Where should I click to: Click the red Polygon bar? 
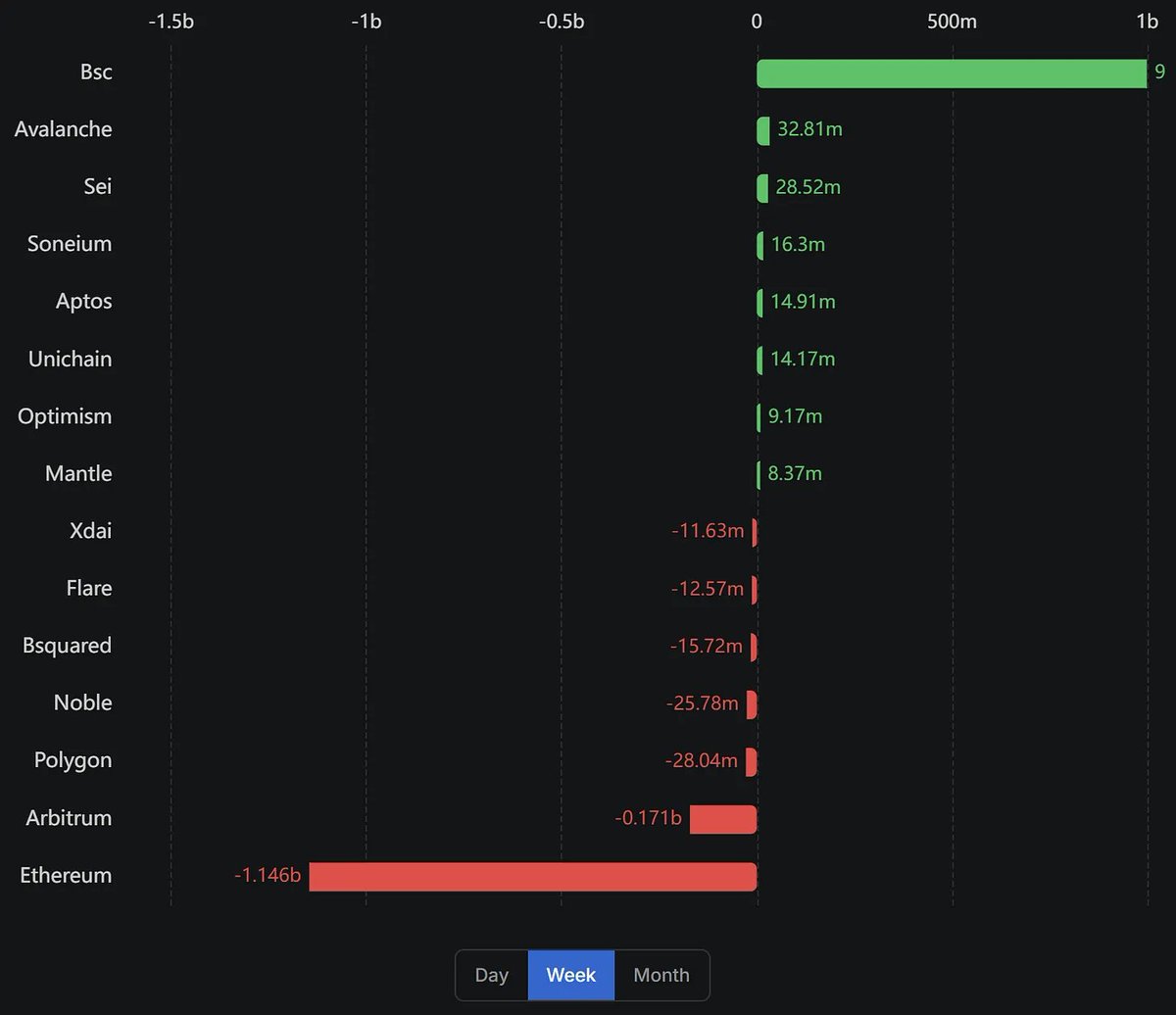pos(752,762)
